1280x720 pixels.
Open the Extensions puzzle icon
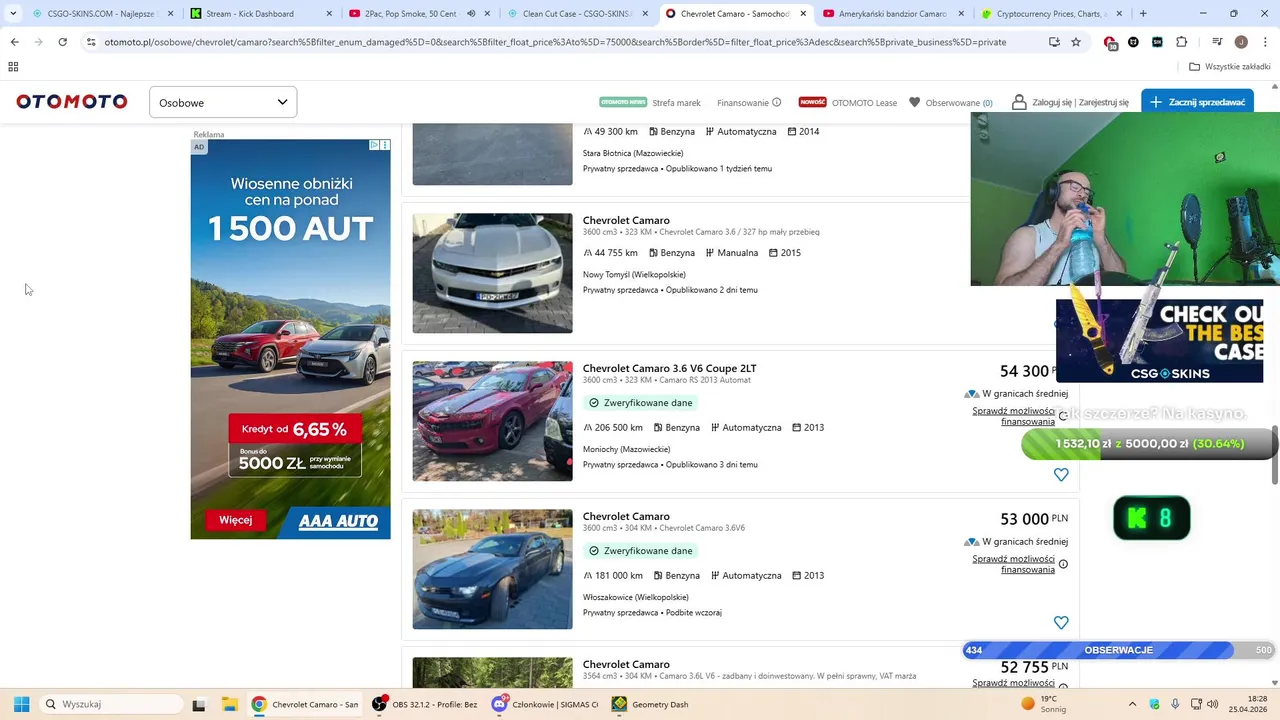[1182, 42]
